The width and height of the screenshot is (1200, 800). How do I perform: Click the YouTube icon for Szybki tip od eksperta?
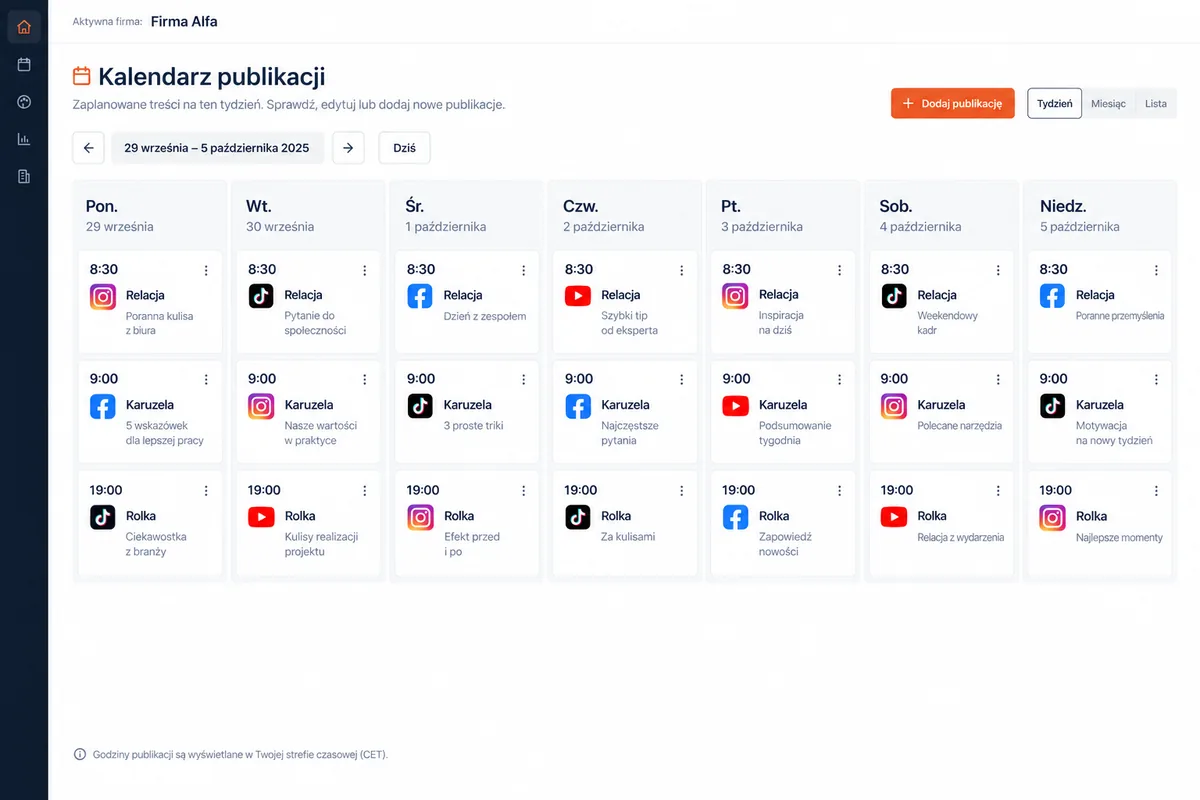click(x=578, y=296)
